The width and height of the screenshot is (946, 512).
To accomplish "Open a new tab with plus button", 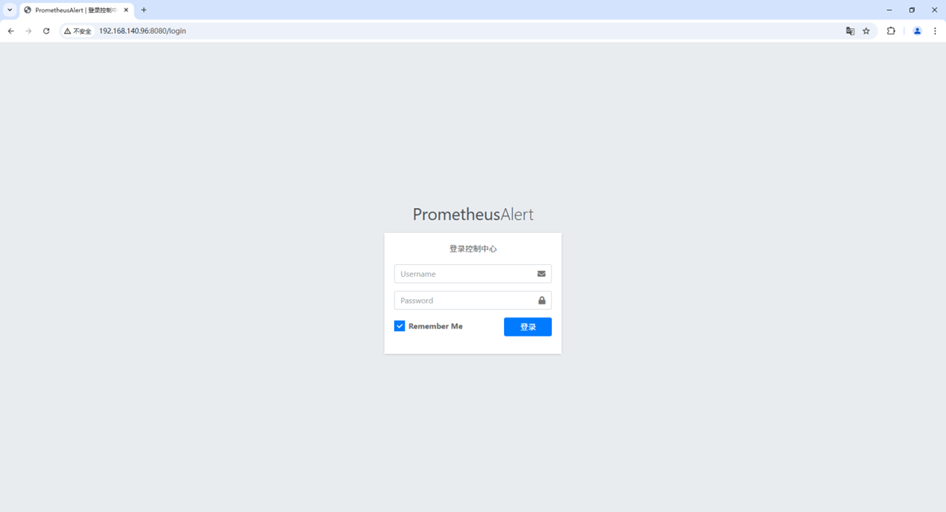I will (x=144, y=10).
